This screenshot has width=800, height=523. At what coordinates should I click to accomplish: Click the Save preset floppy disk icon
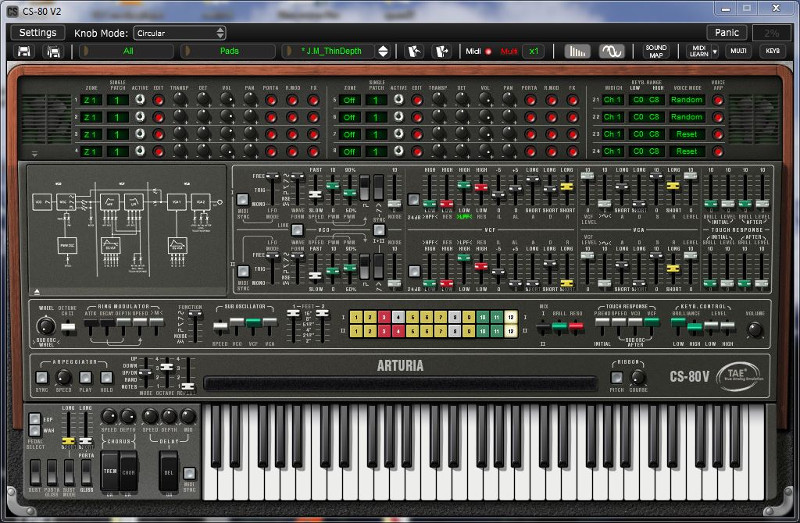pyautogui.click(x=24, y=51)
